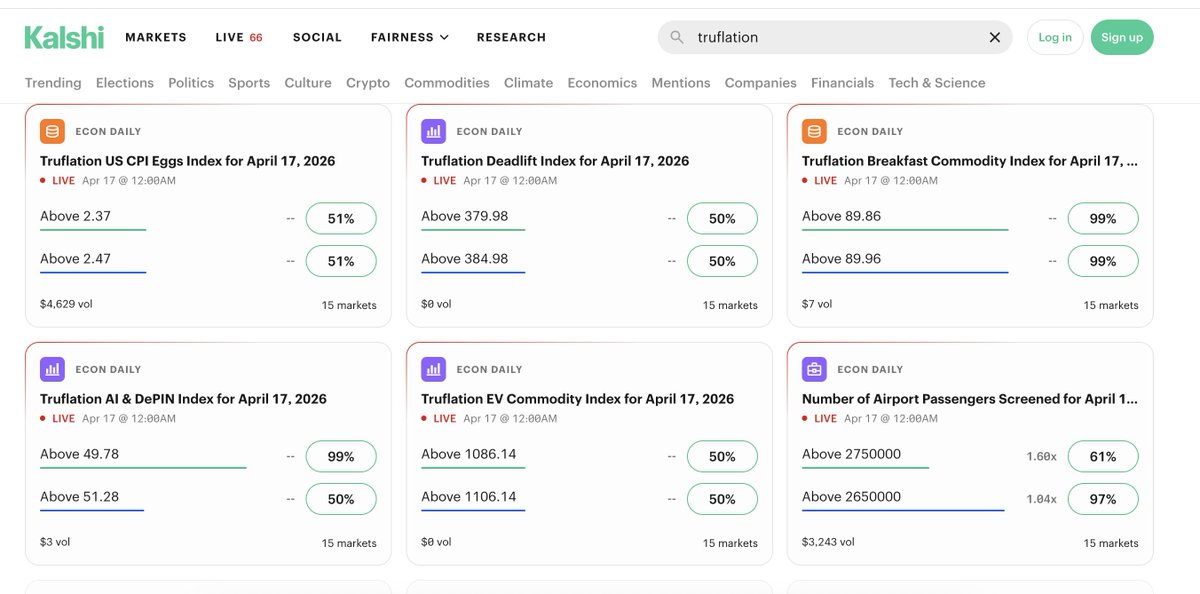The image size is (1200, 594).
Task: Open the Live markets page
Action: (x=238, y=37)
